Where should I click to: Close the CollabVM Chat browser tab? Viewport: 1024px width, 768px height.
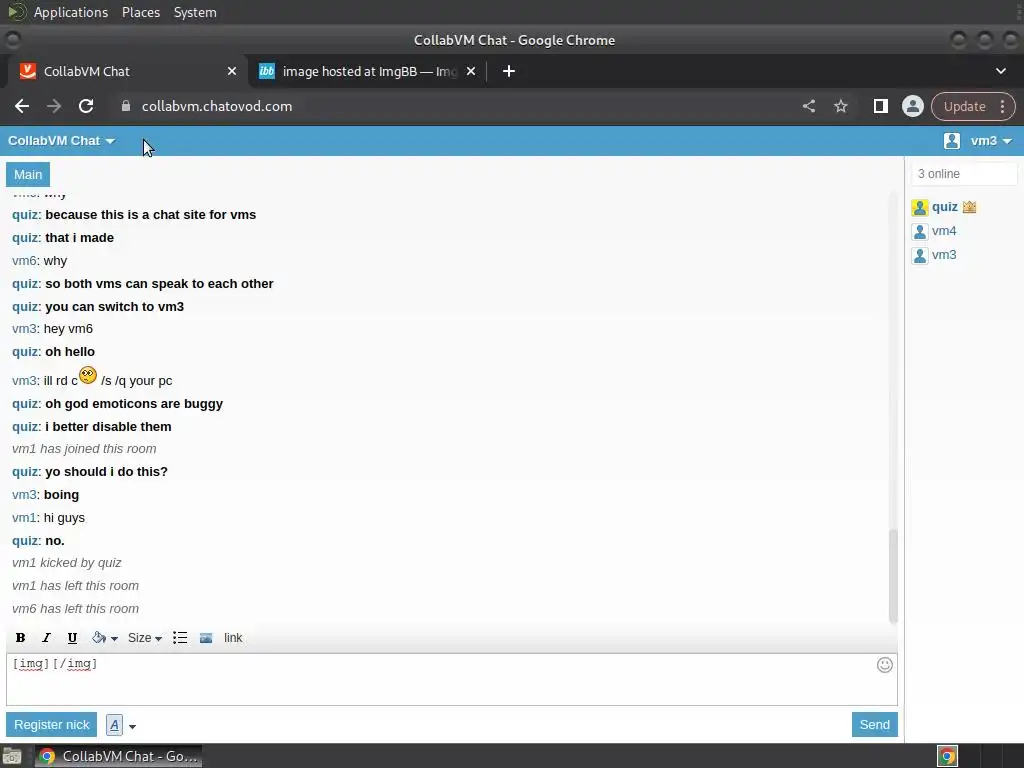(x=232, y=71)
